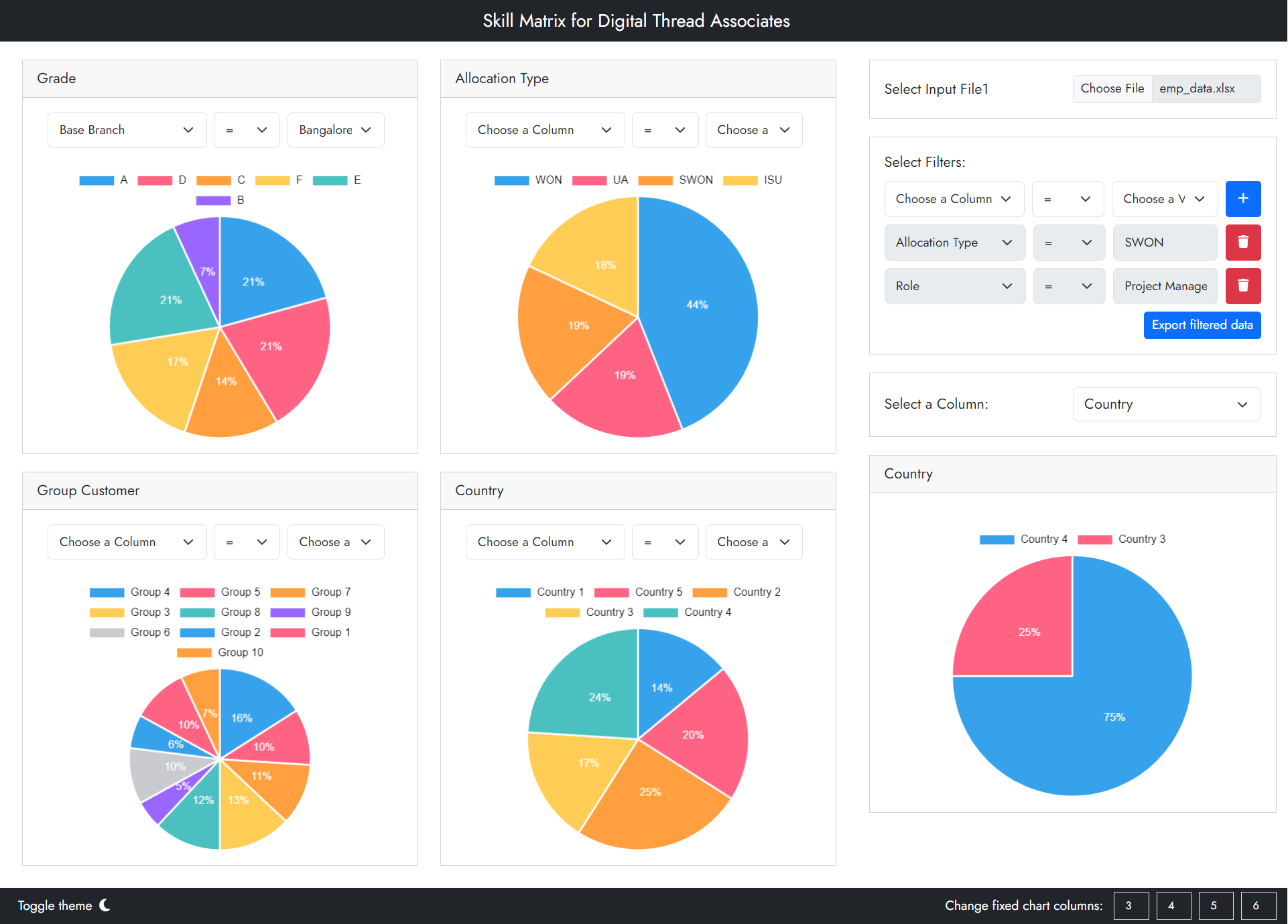
Task: Open the operator dropdown in Allocation Type chart
Action: tap(665, 130)
